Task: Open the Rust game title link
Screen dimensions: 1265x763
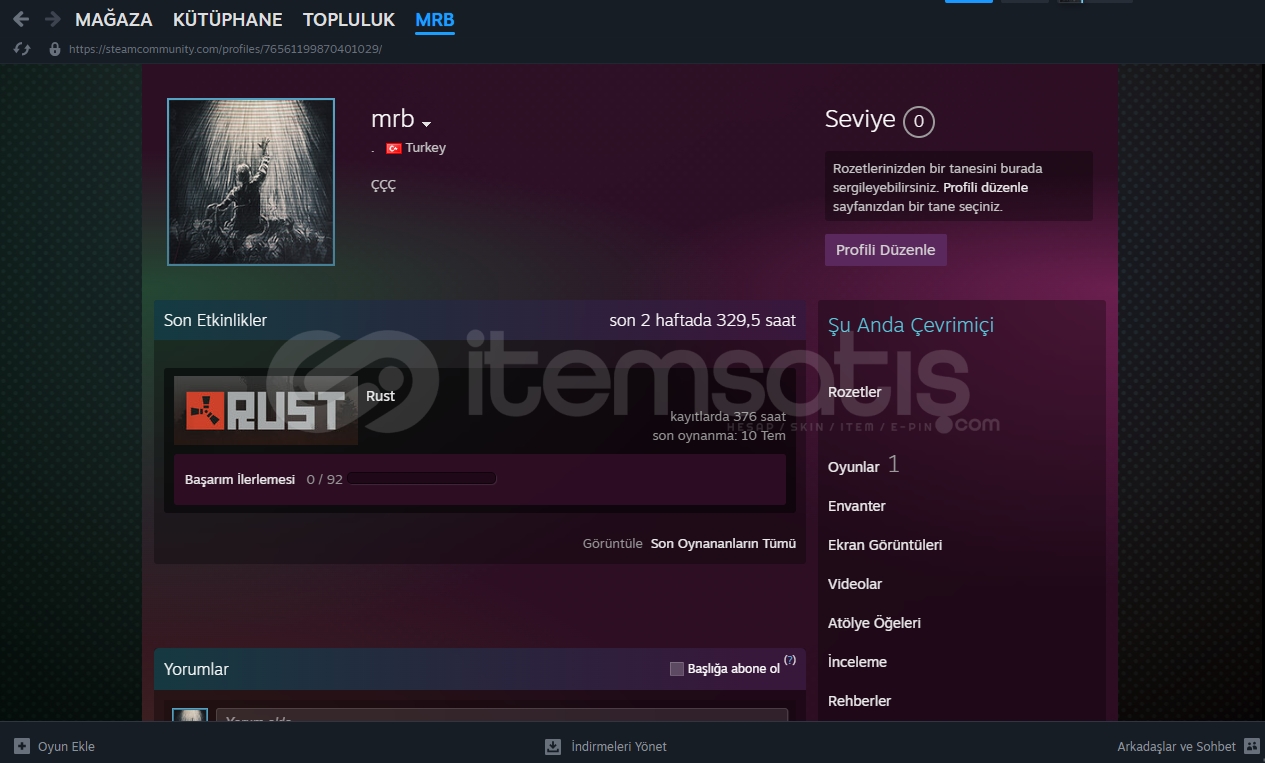Action: (380, 396)
